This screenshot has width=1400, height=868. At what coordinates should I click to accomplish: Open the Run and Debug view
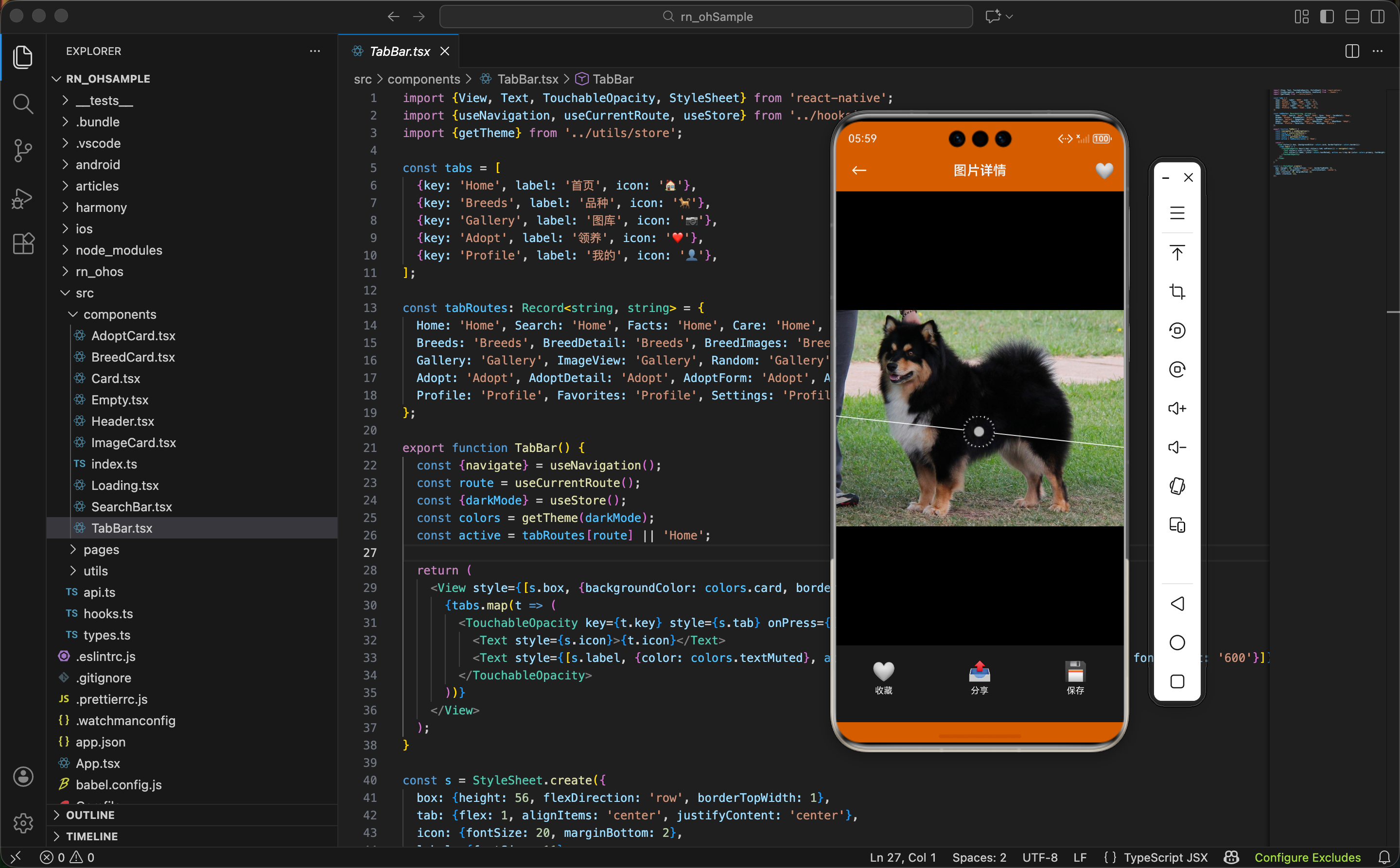23,198
